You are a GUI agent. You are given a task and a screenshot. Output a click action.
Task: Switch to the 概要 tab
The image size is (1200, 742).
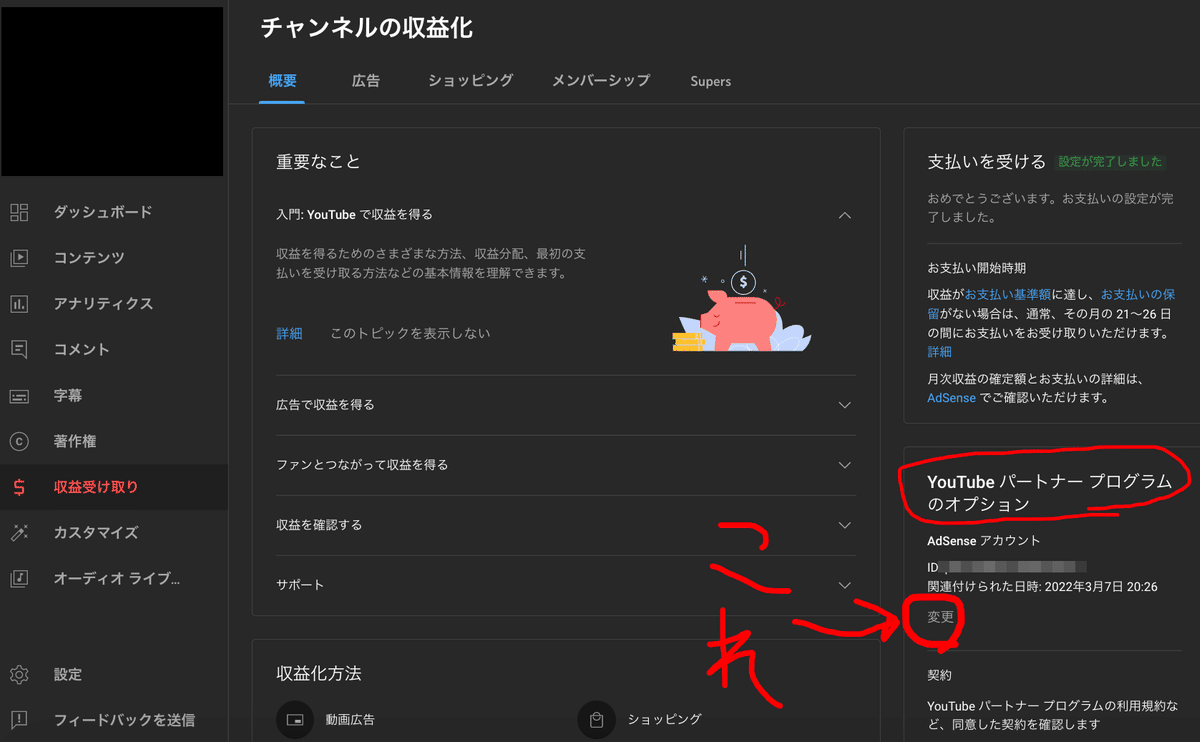click(282, 81)
